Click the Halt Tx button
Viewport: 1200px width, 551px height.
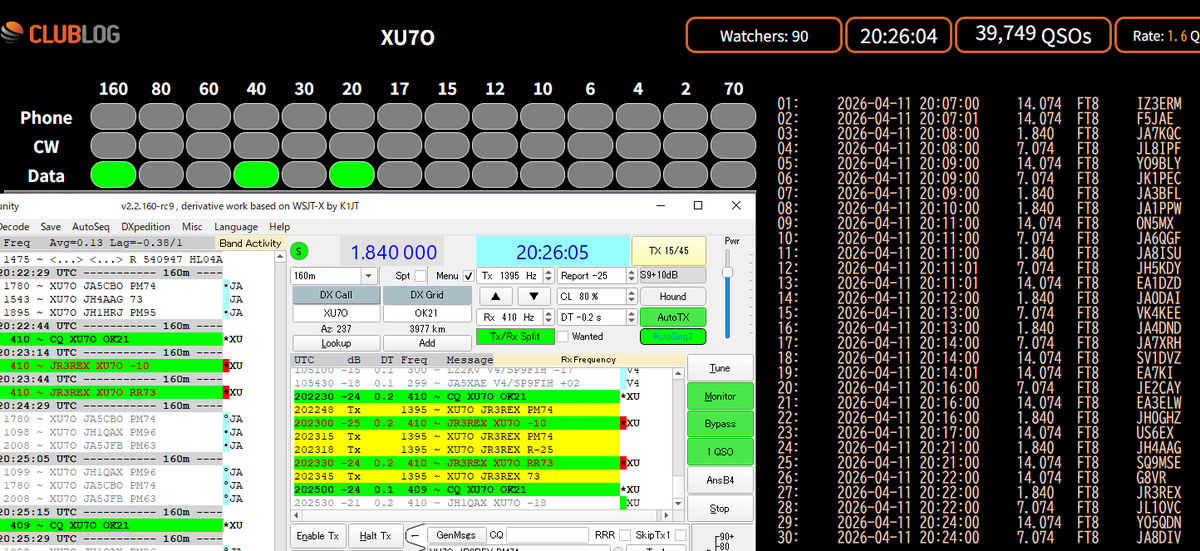coord(375,536)
